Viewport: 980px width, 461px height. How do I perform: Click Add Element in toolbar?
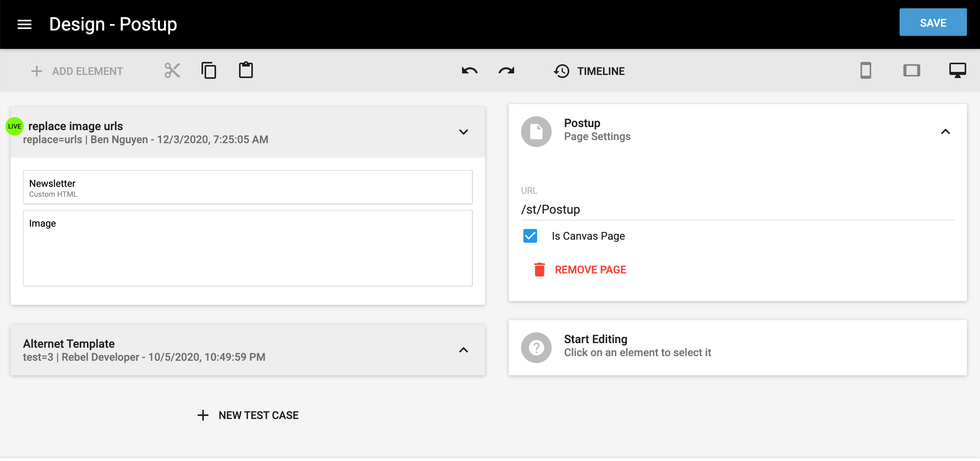77,71
